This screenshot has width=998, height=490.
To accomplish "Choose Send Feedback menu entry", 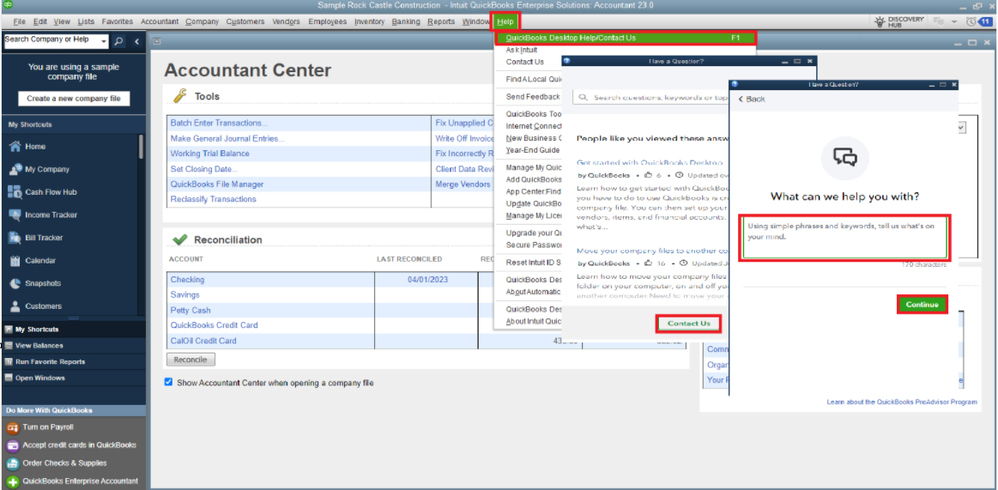I will [x=533, y=97].
